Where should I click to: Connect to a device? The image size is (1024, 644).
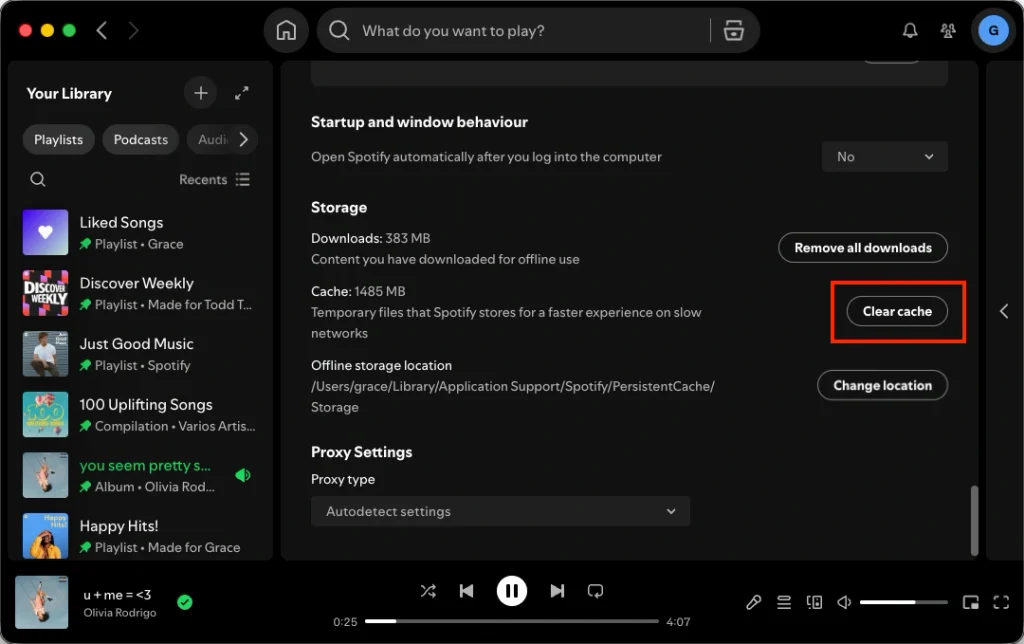point(814,602)
